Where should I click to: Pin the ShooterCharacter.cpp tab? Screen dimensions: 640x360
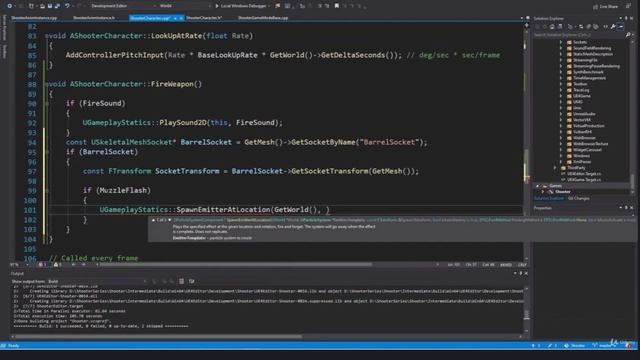click(x=175, y=18)
